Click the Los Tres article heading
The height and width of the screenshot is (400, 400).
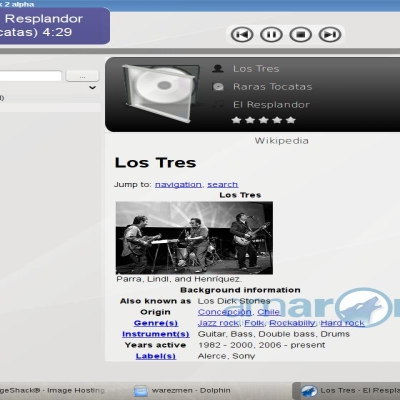click(x=155, y=163)
